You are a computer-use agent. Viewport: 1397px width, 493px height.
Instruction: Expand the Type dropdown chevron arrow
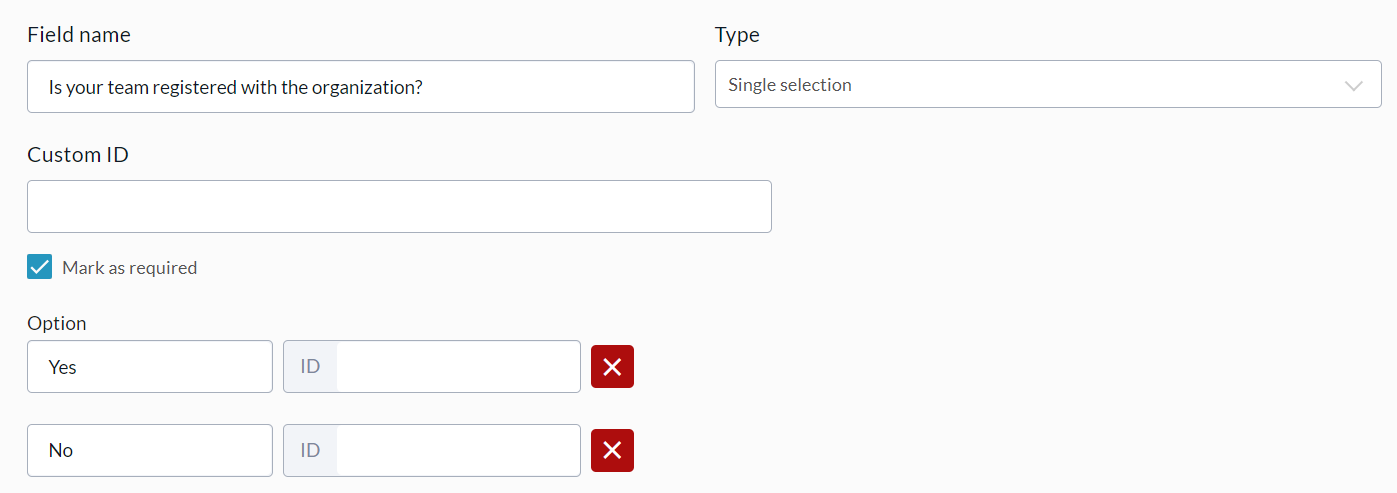click(1354, 86)
